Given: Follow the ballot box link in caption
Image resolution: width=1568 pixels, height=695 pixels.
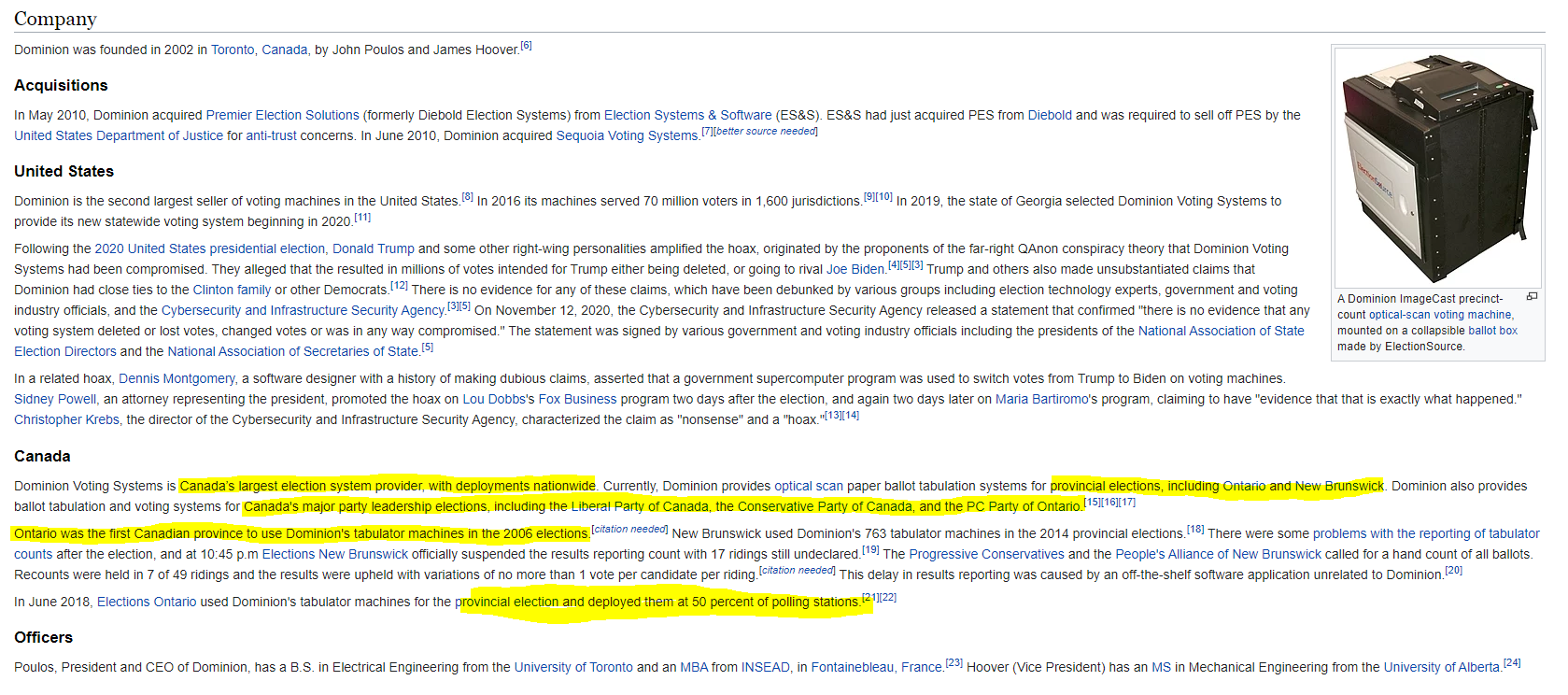Looking at the screenshot, I should [1492, 331].
